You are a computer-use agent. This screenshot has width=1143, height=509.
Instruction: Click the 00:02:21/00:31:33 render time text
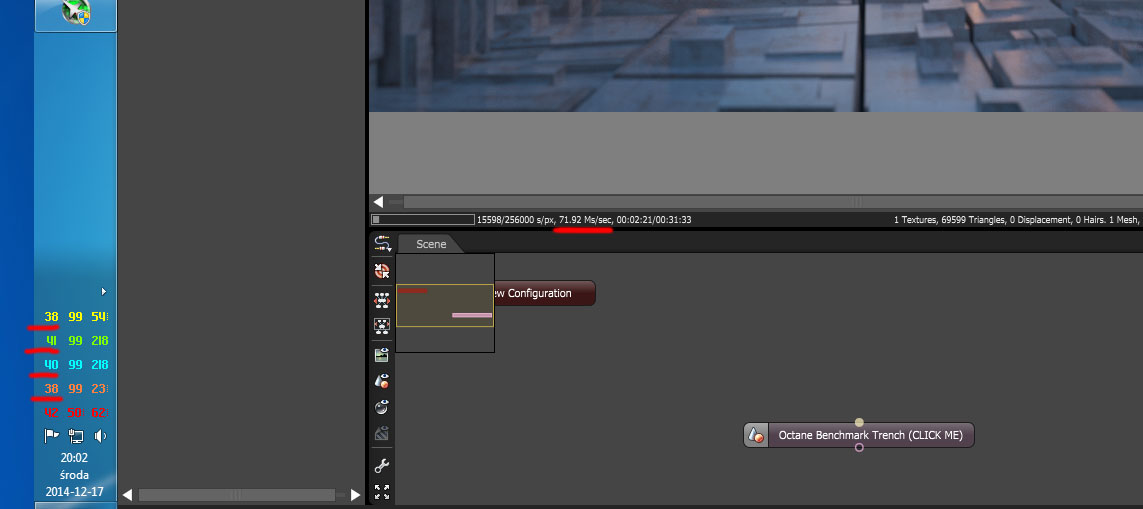[x=654, y=219]
